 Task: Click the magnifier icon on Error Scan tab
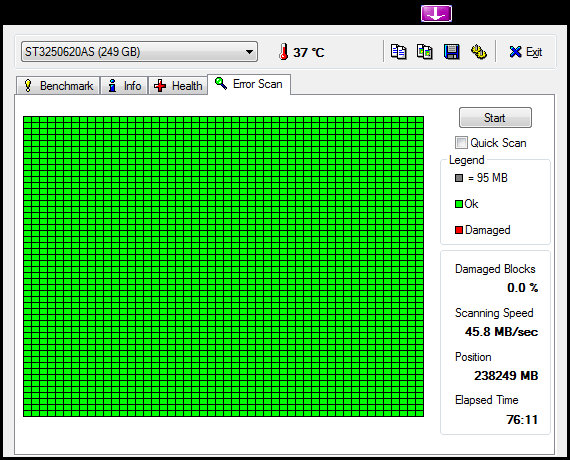[x=221, y=84]
